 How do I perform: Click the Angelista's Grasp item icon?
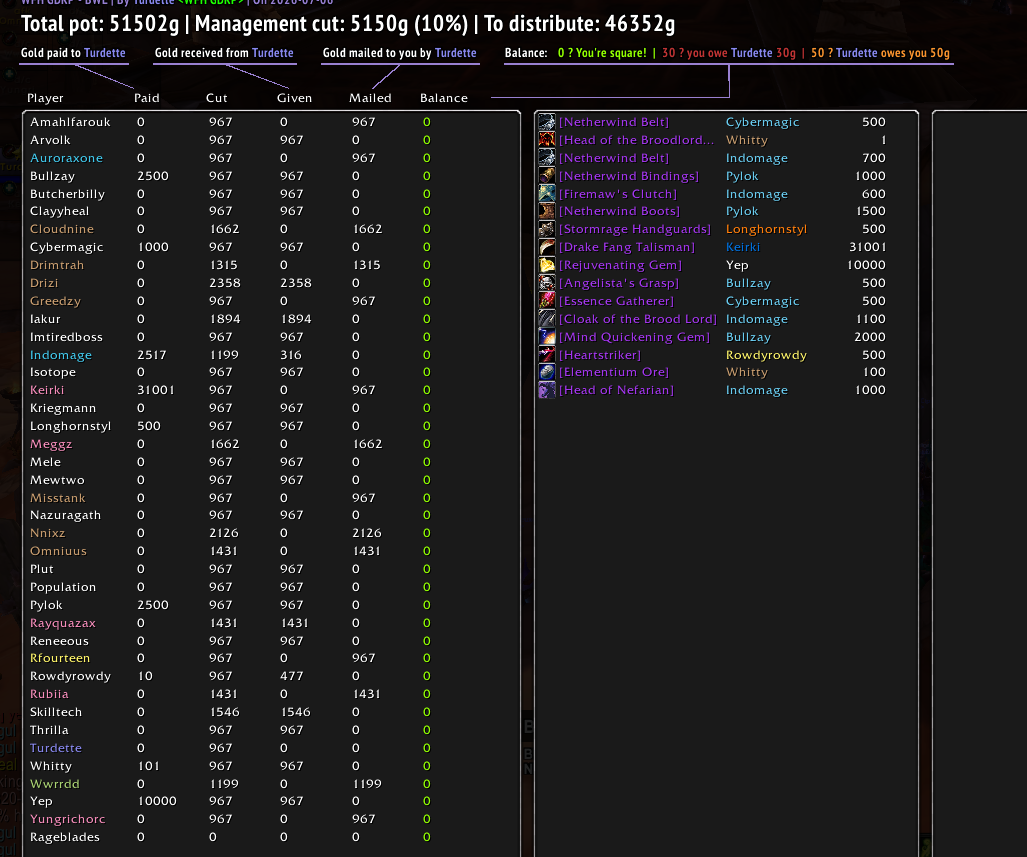pyautogui.click(x=546, y=283)
